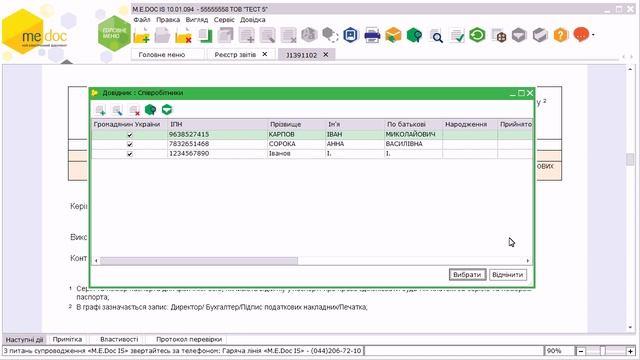This screenshot has height=360, width=640.
Task: Click the dialog horizontal scrollbar thumb
Action: 199,260
